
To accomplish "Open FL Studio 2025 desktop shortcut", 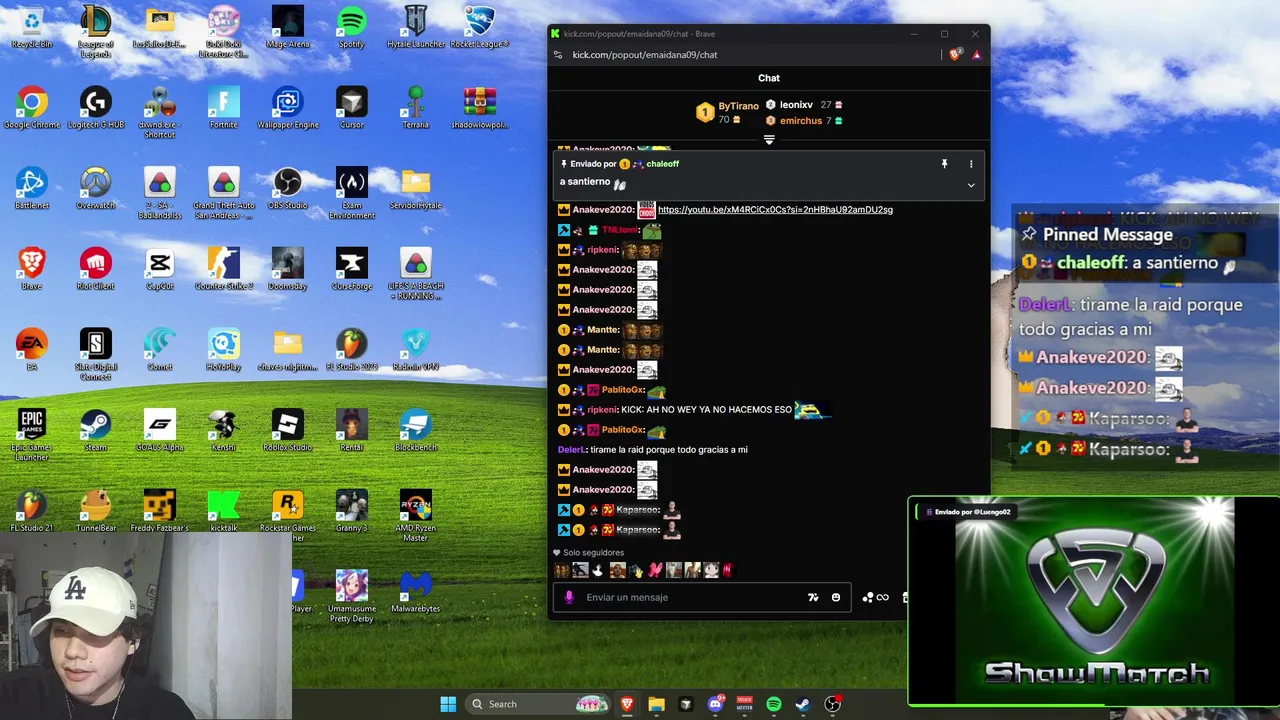I will (x=351, y=350).
